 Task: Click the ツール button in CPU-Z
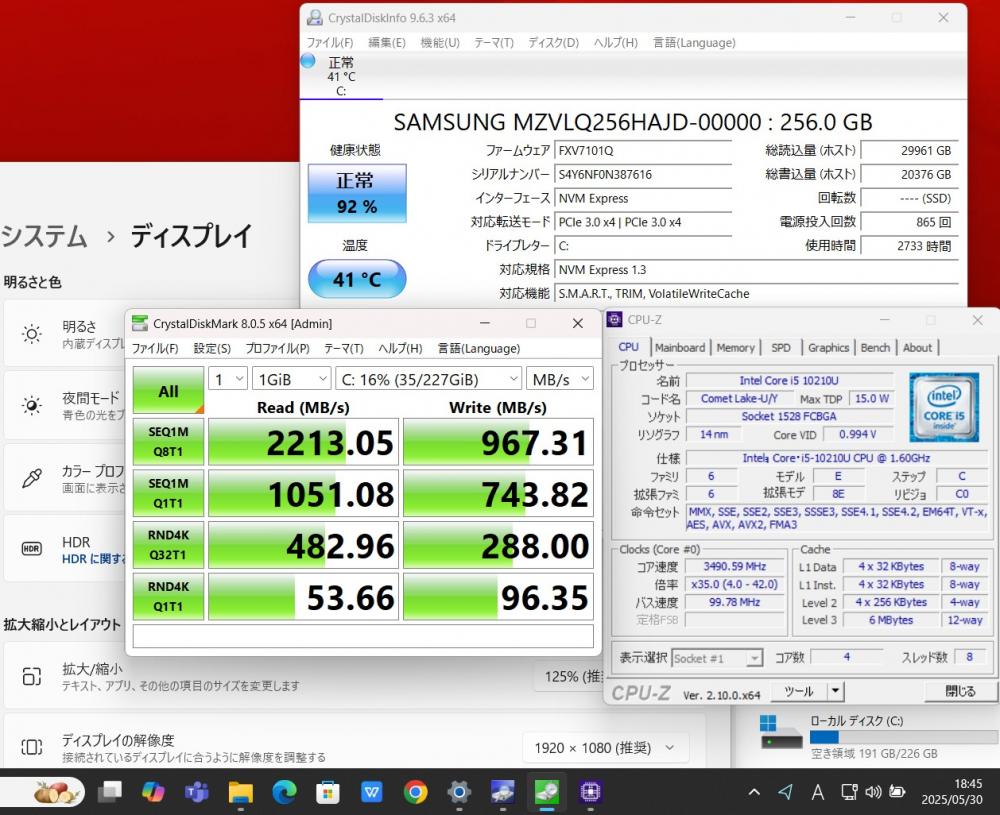(798, 691)
